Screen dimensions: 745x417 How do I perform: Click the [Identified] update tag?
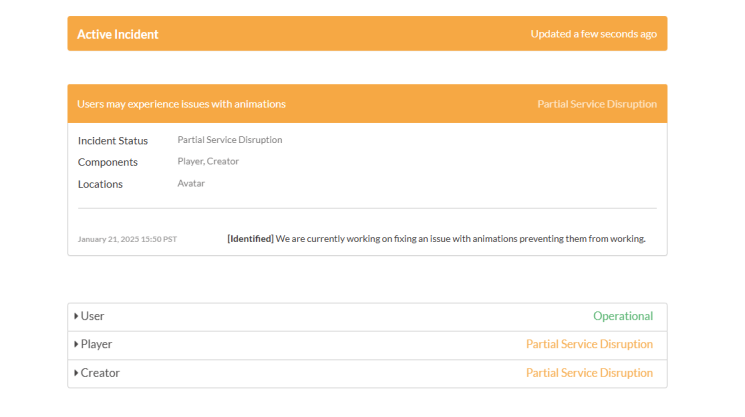tap(250, 238)
